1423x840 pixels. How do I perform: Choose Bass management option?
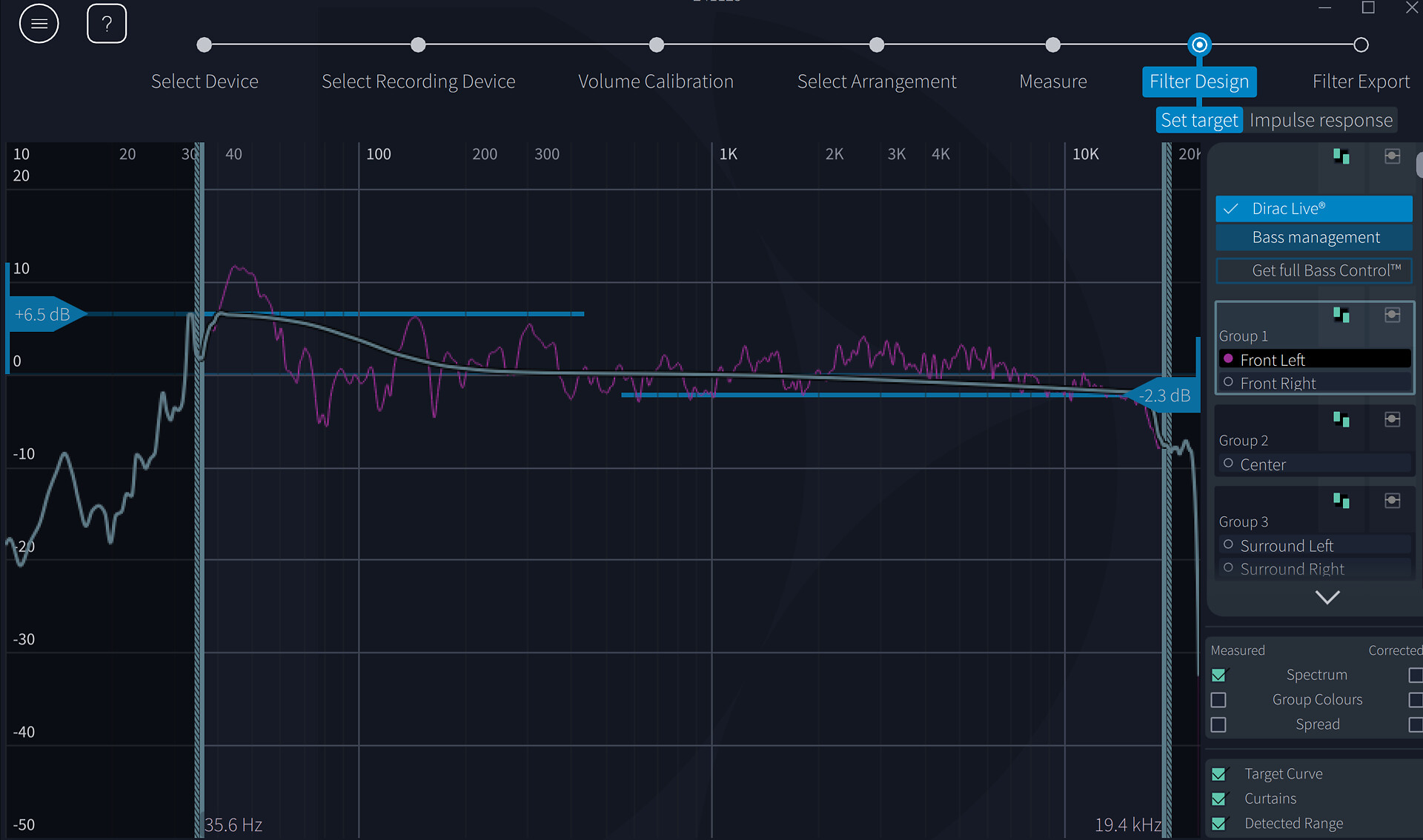coord(1313,238)
